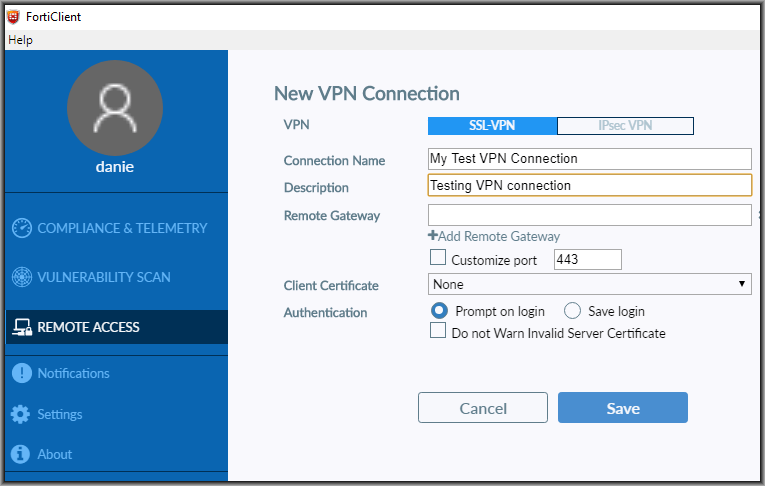The height and width of the screenshot is (486, 765).
Task: Click the Vulnerability Scan radar icon
Action: 22,277
